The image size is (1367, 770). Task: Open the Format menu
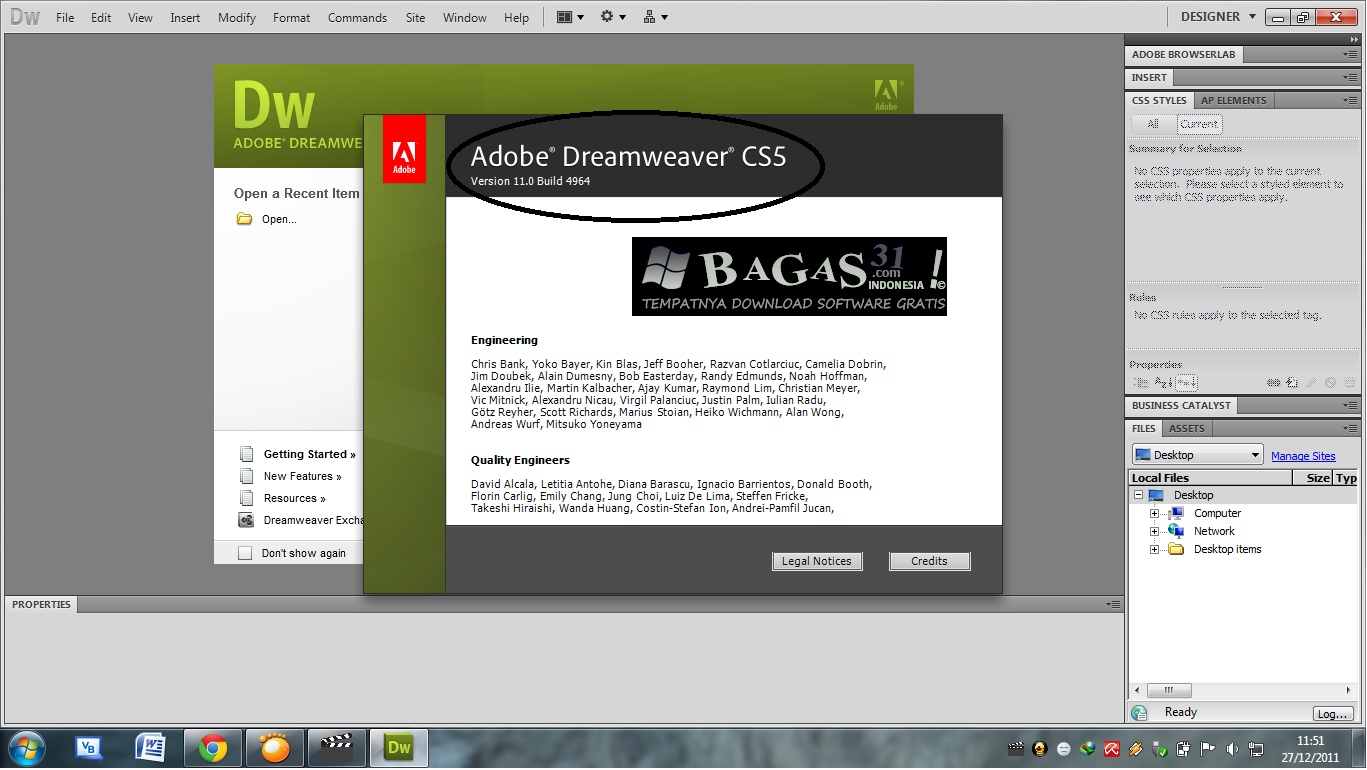[291, 18]
